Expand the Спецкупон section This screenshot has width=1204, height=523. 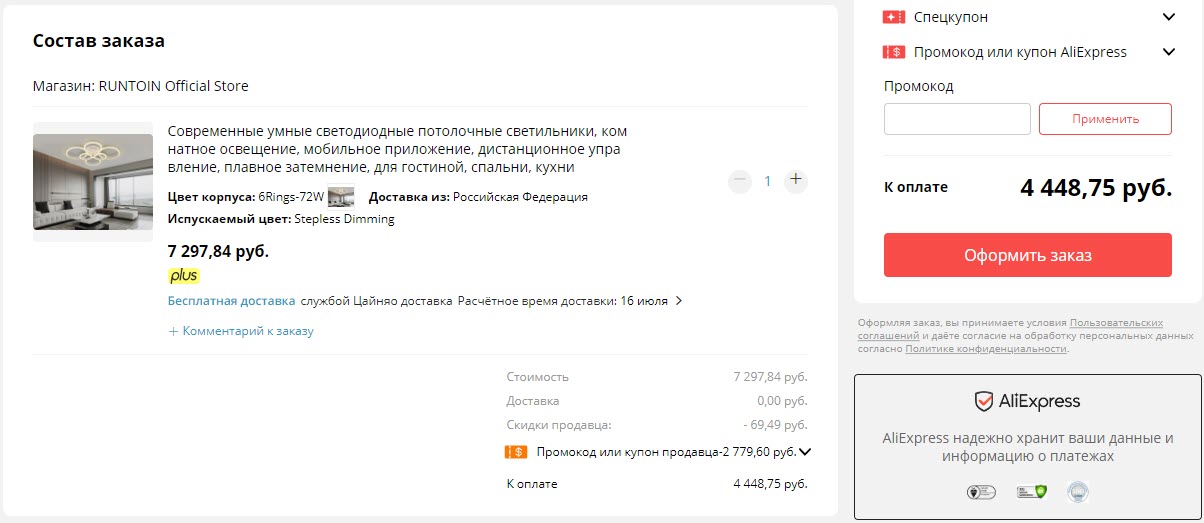point(1168,17)
